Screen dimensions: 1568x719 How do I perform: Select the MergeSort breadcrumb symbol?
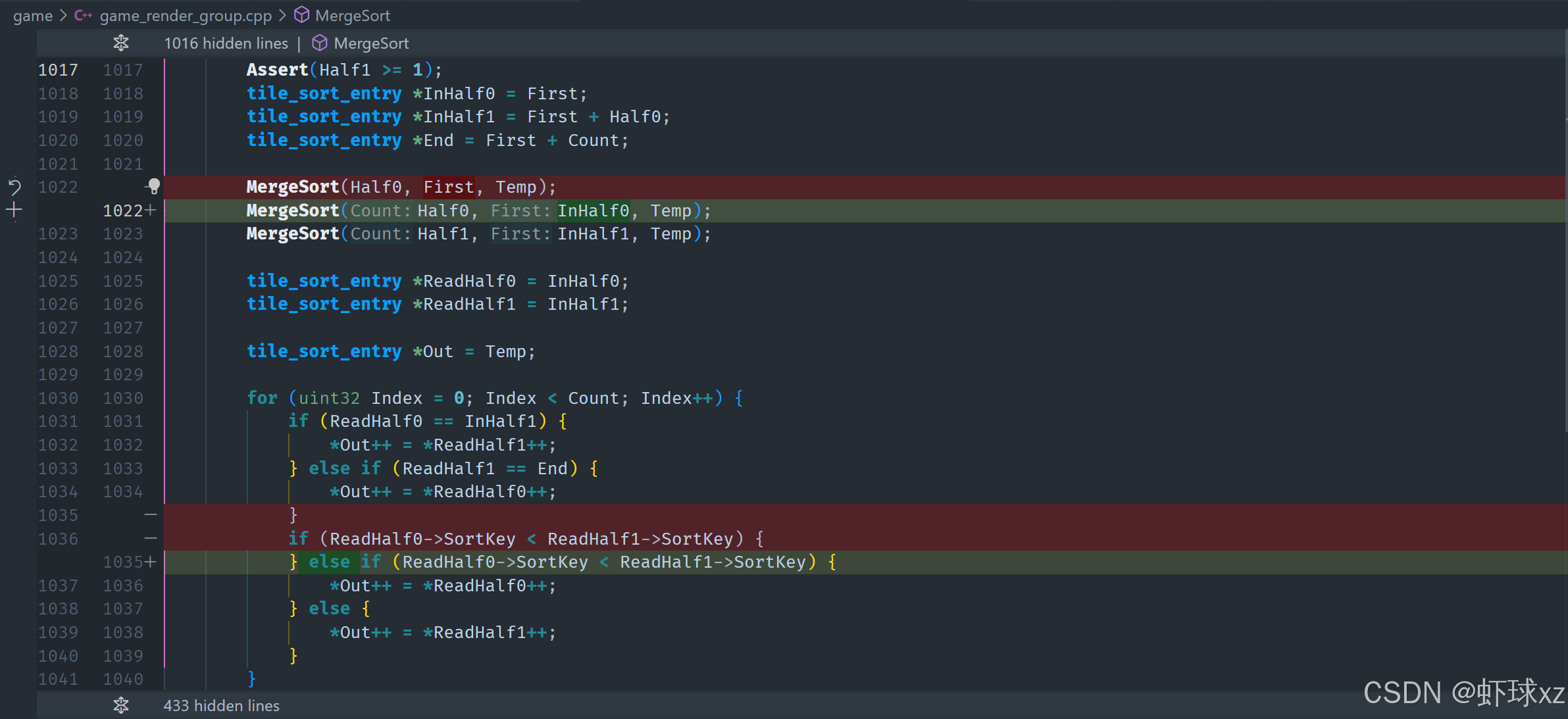tap(352, 15)
